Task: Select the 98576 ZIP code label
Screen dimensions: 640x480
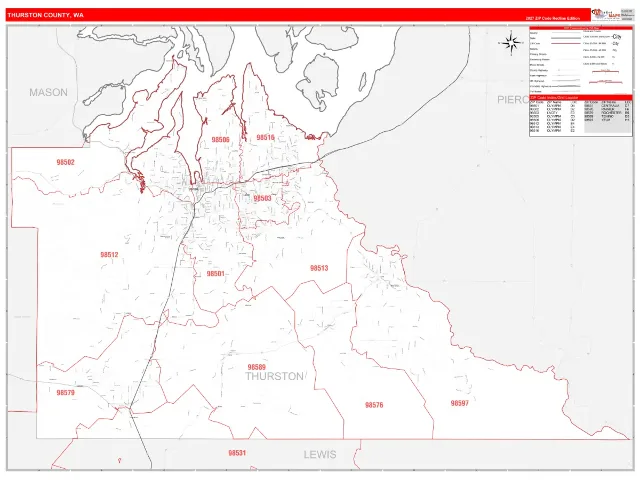Action: tap(374, 405)
